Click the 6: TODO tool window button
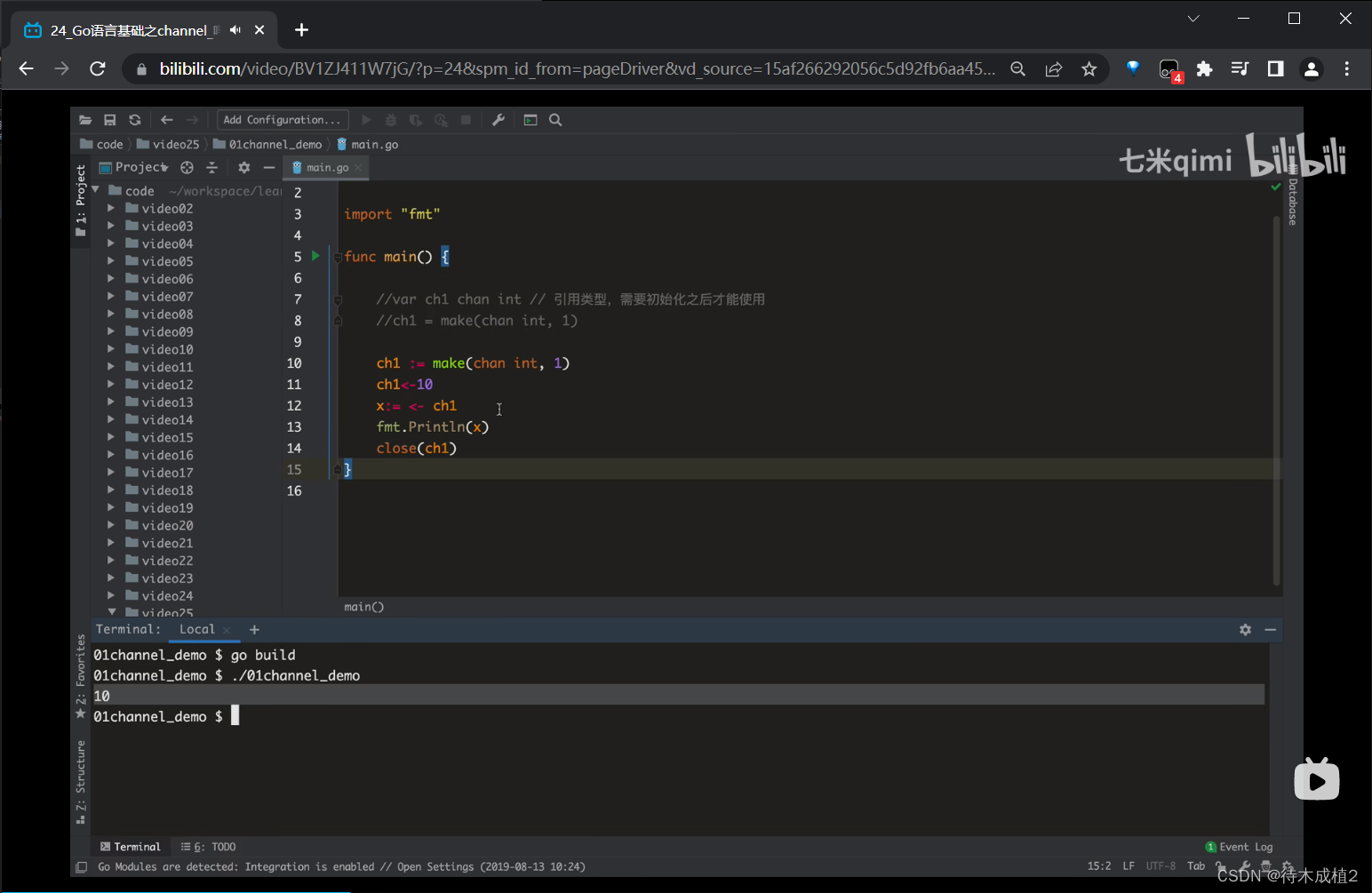Image resolution: width=1372 pixels, height=893 pixels. [209, 847]
